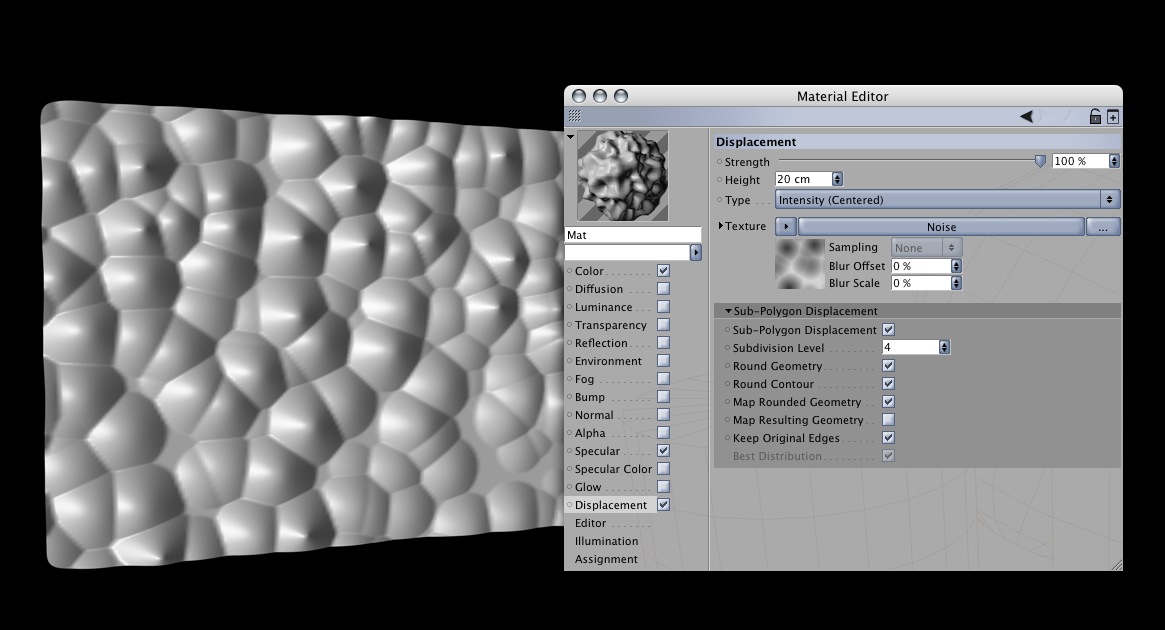The image size is (1165, 630).
Task: Select the Luminance channel label
Action: pyautogui.click(x=603, y=307)
